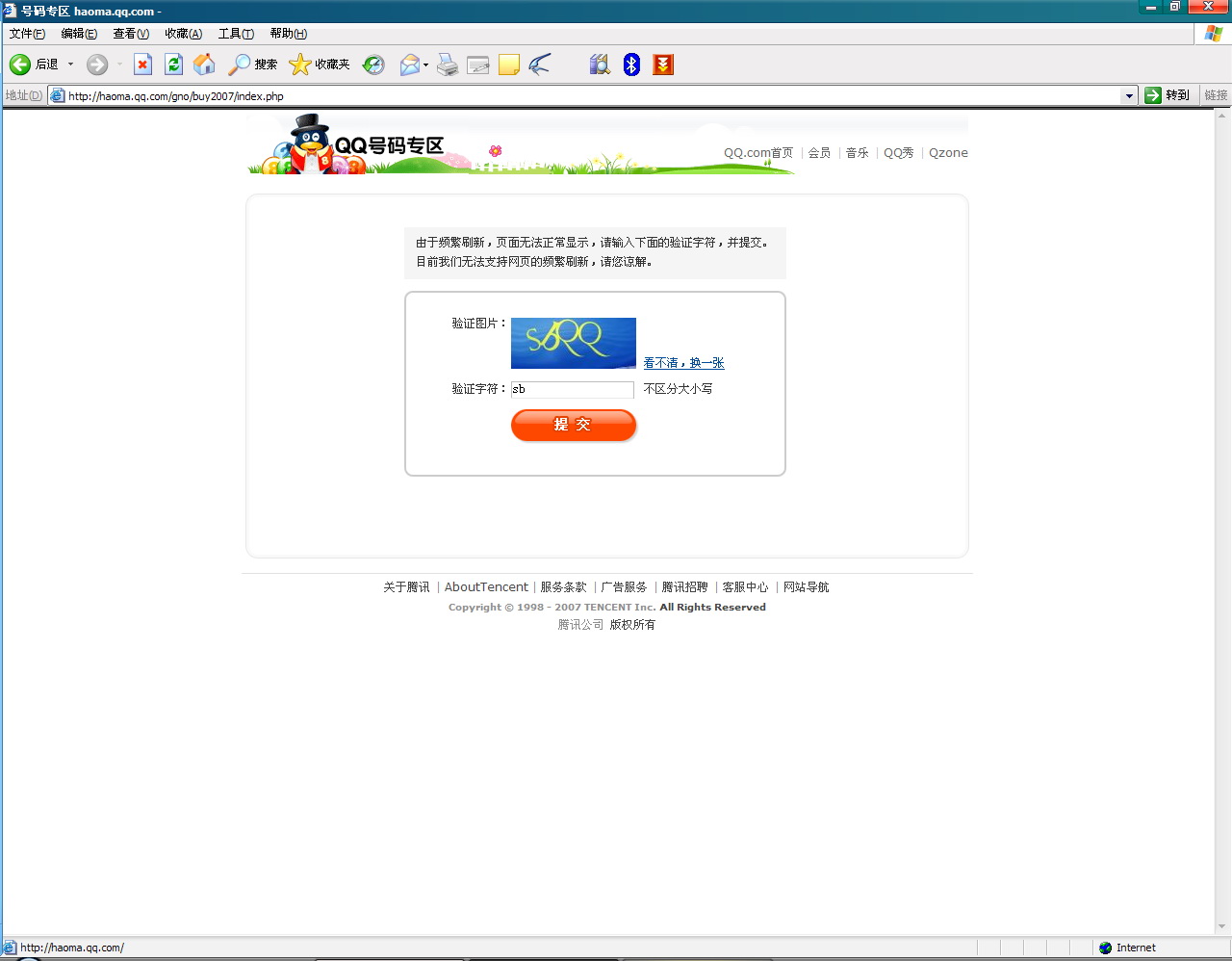Click the captcha verification image
1232x961 pixels.
(574, 343)
